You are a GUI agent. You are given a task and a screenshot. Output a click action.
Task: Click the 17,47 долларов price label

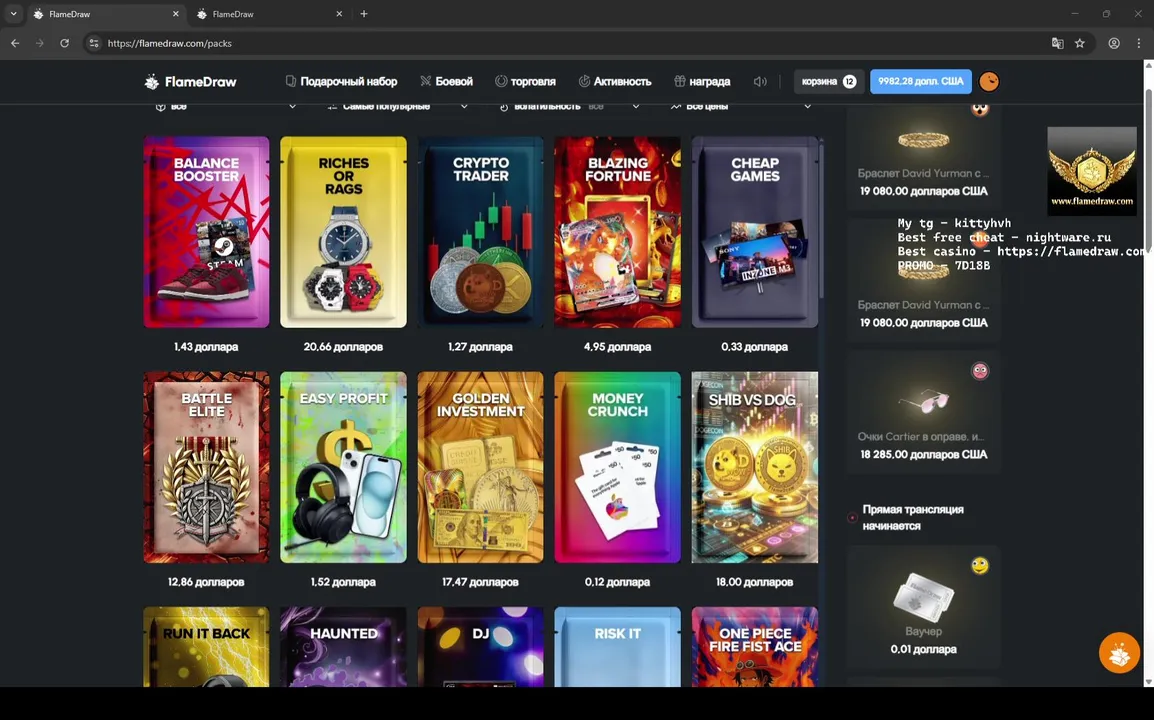coord(481,582)
